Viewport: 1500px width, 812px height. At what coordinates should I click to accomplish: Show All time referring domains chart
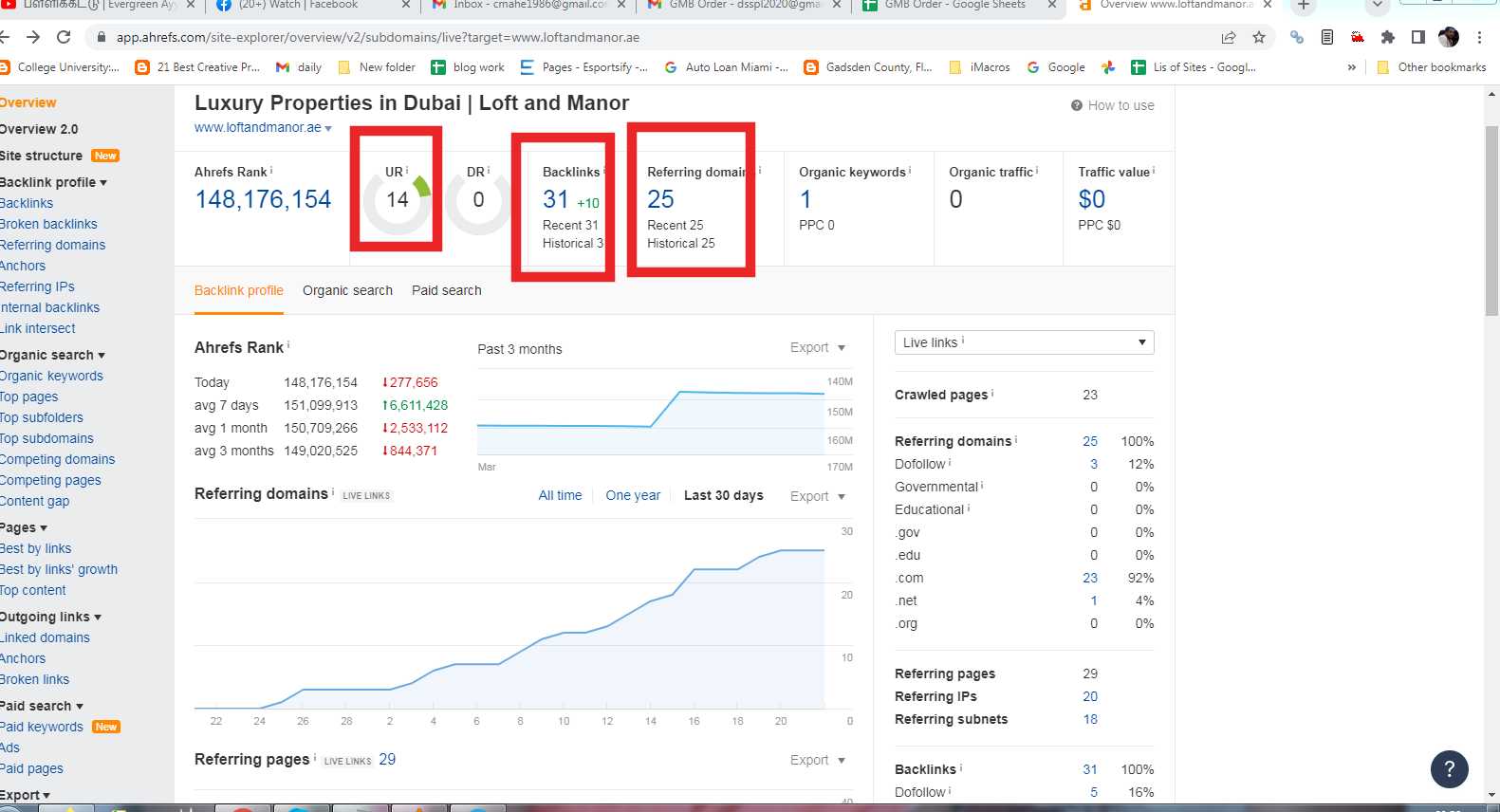click(x=560, y=495)
